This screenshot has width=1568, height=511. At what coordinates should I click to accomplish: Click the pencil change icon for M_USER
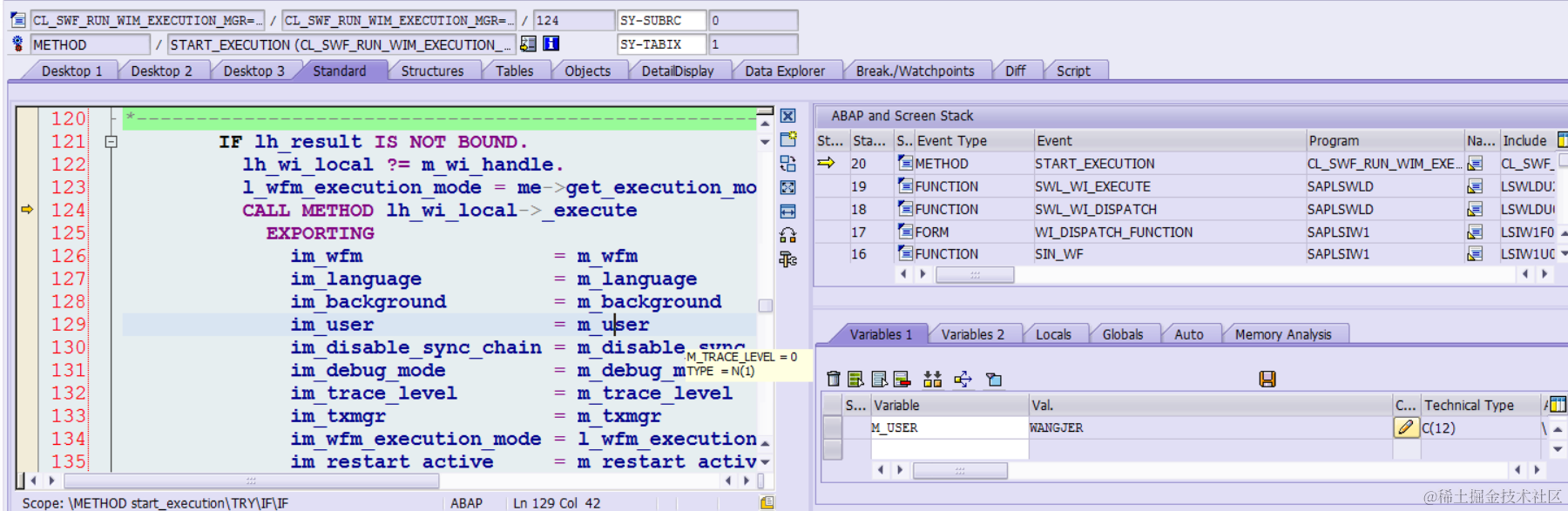click(x=1406, y=427)
